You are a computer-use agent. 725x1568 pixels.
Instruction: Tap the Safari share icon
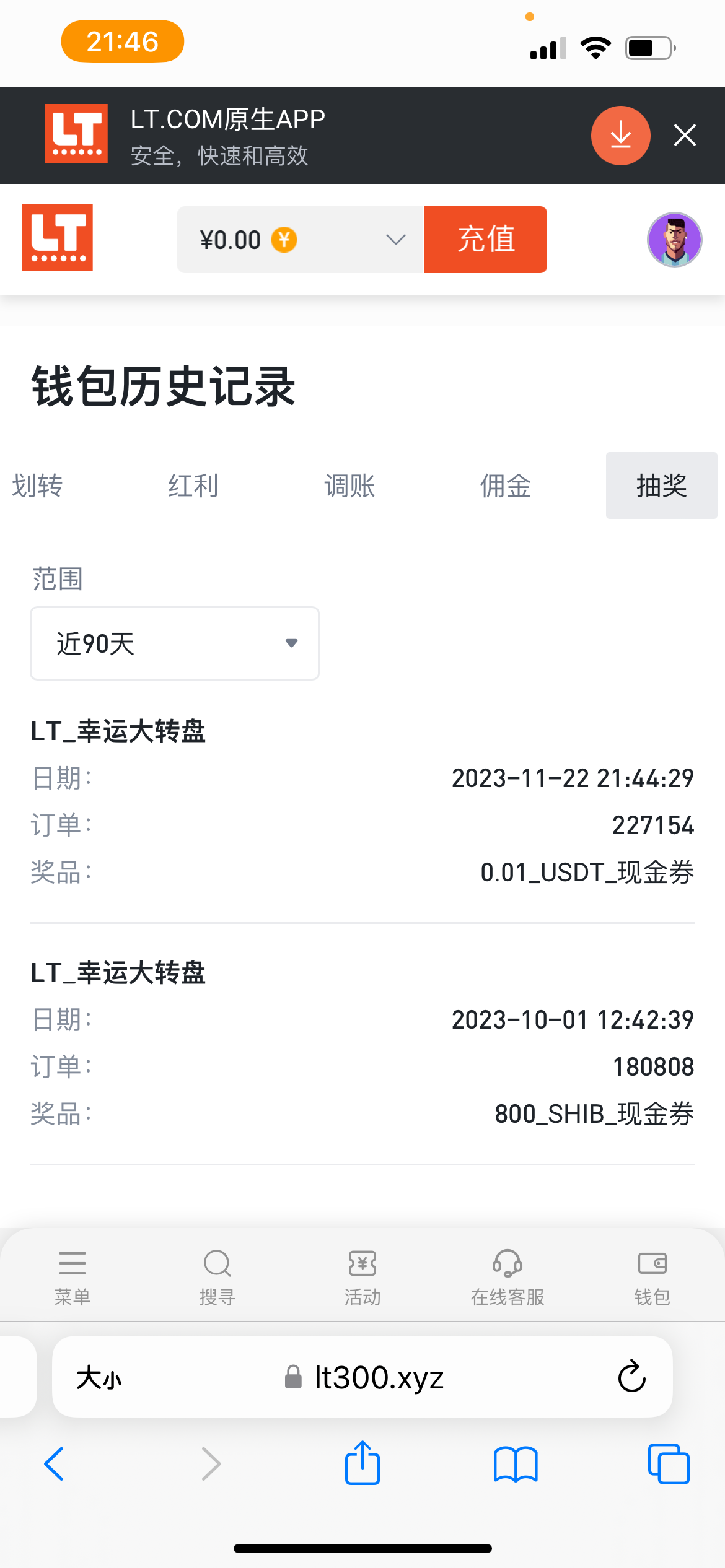tap(362, 1464)
